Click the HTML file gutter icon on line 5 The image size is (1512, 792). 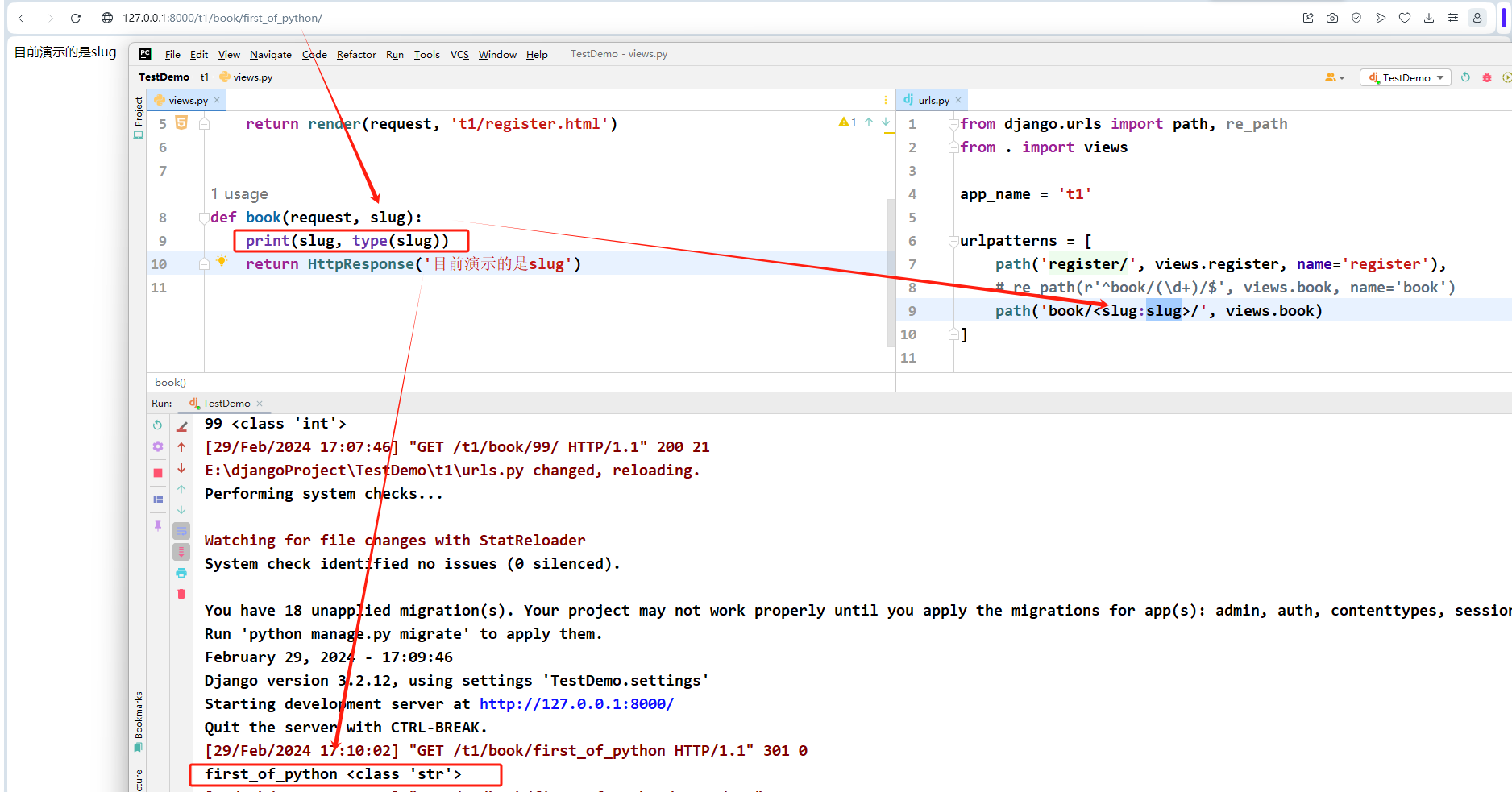181,122
